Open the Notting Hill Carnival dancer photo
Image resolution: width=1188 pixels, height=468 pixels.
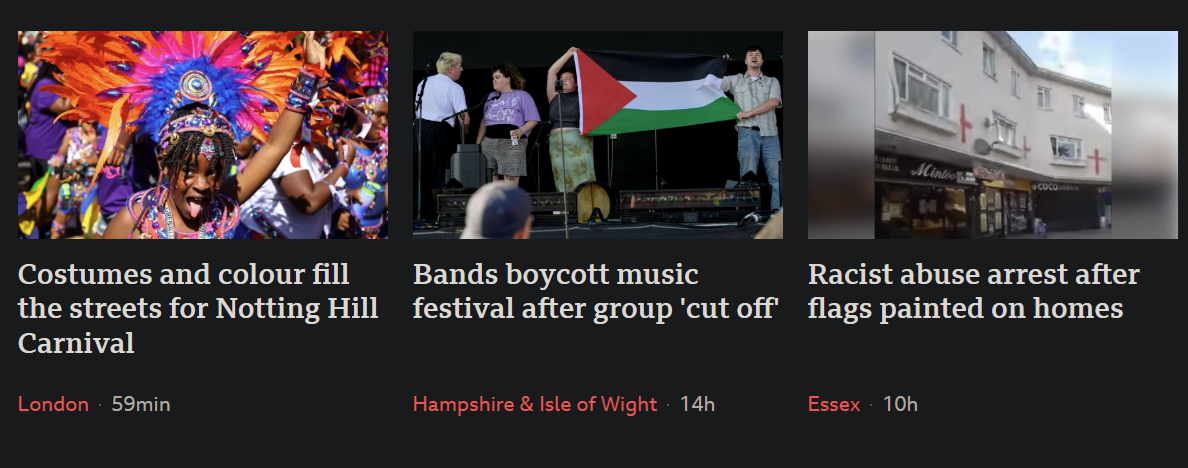(x=203, y=135)
